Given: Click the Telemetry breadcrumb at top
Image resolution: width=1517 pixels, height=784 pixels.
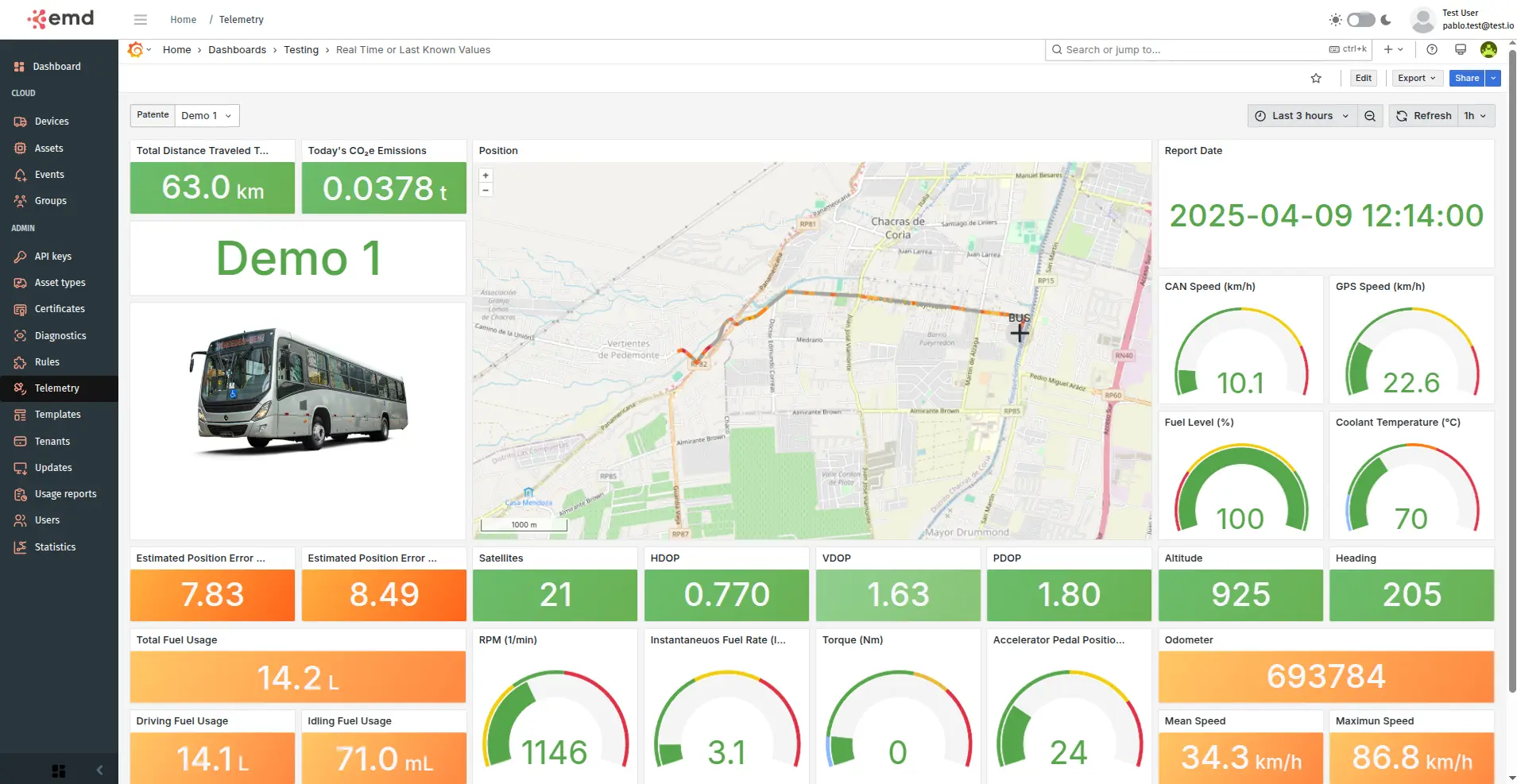Looking at the screenshot, I should (x=242, y=19).
